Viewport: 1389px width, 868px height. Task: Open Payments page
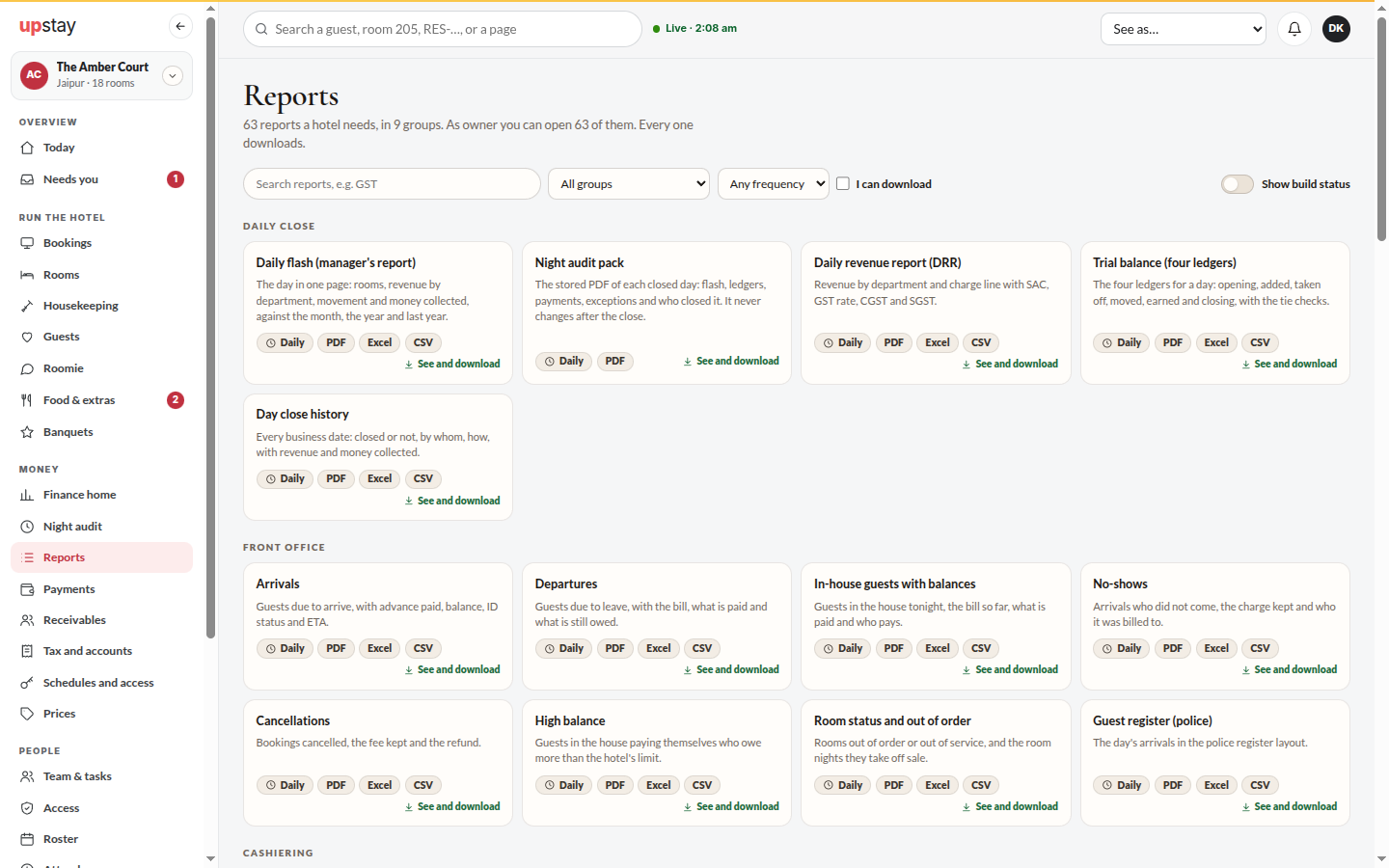tap(101, 589)
